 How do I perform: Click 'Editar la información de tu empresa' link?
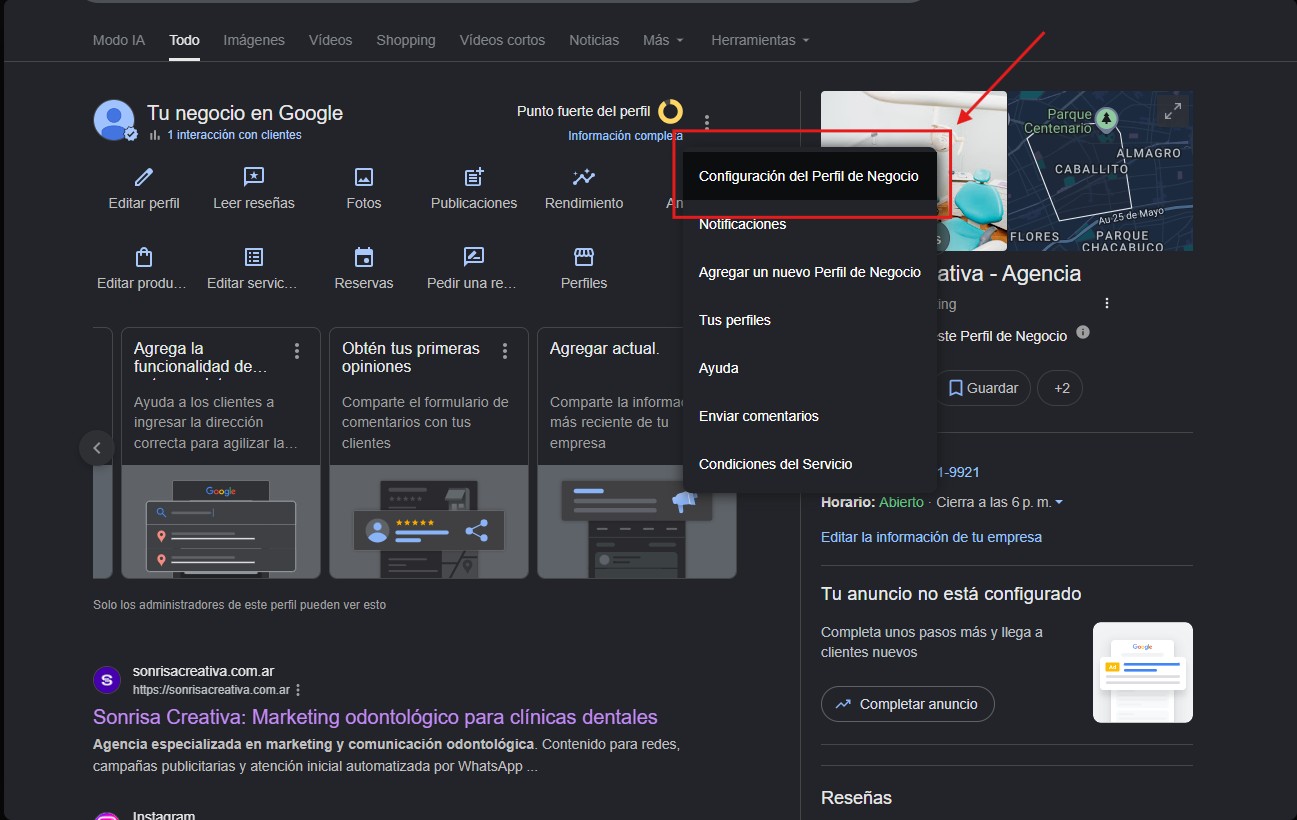931,537
